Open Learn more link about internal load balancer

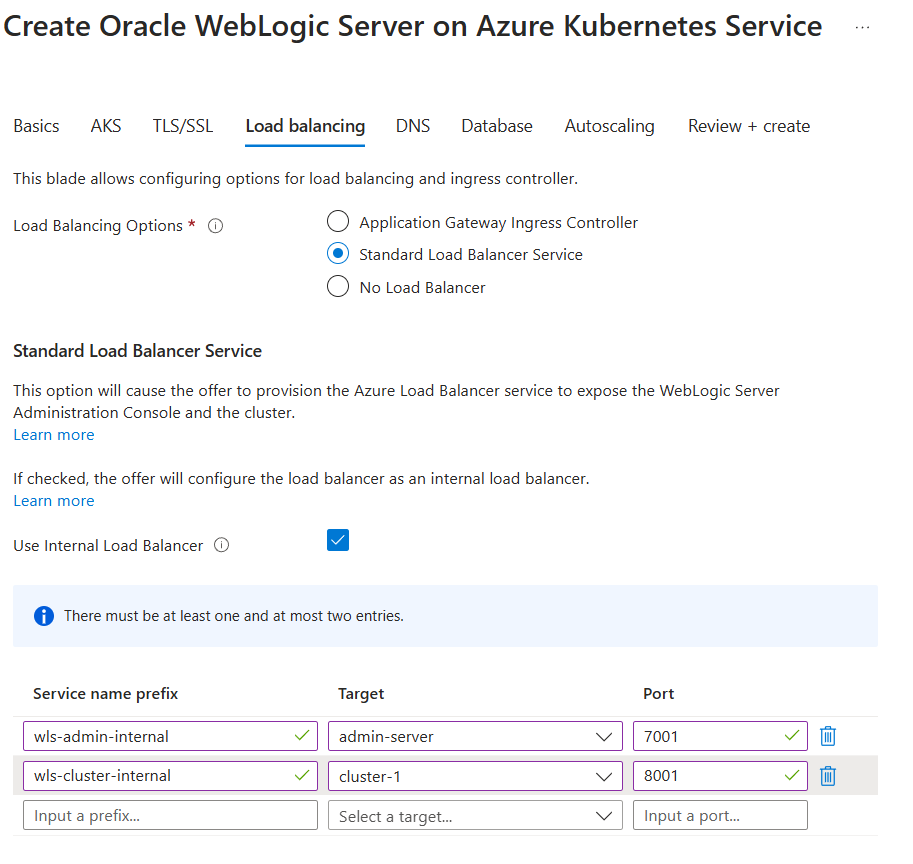54,501
